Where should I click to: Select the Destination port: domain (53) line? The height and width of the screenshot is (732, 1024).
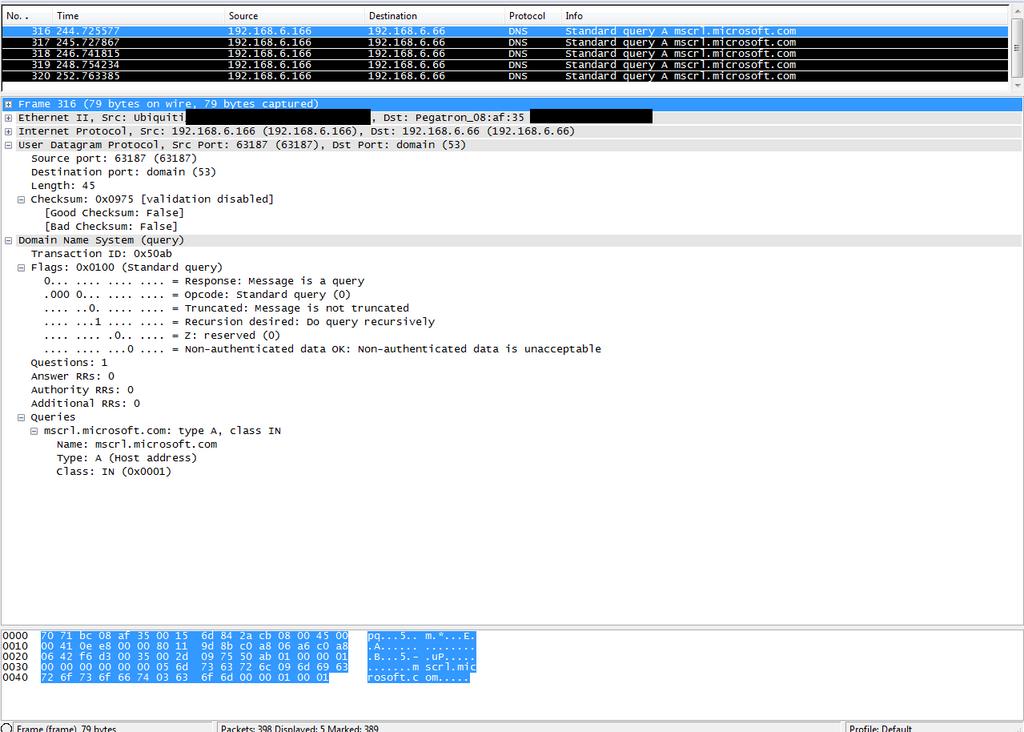pyautogui.click(x=123, y=172)
